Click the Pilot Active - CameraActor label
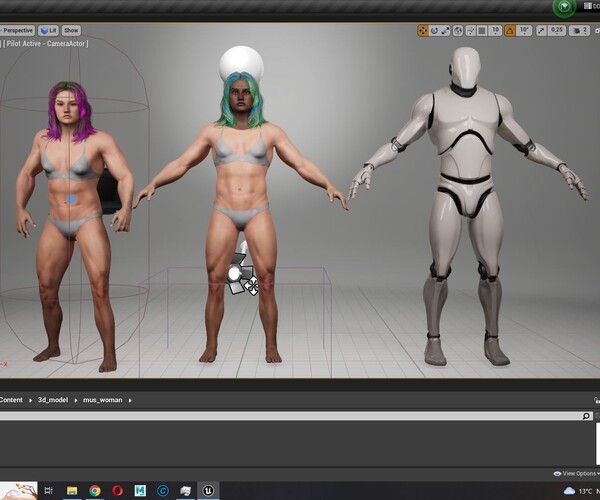This screenshot has height=500, width=600. [x=46, y=44]
